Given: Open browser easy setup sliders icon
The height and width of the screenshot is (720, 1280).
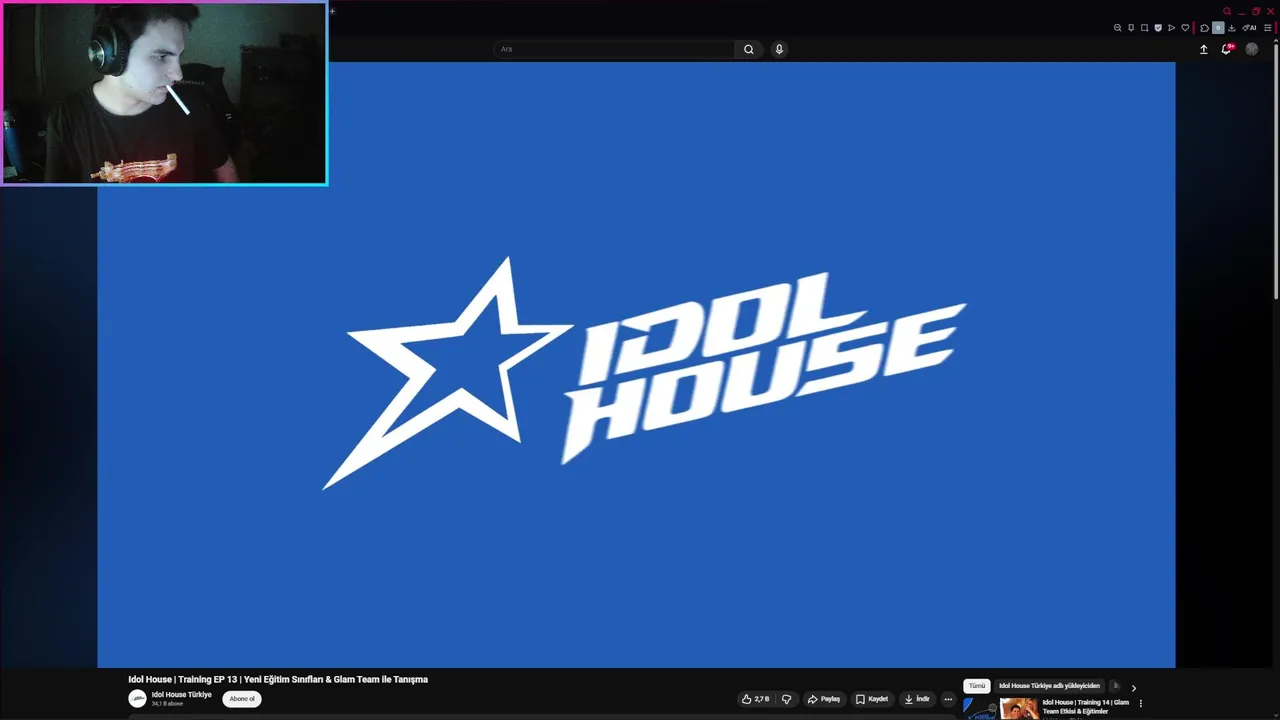Looking at the screenshot, I should tap(1268, 28).
